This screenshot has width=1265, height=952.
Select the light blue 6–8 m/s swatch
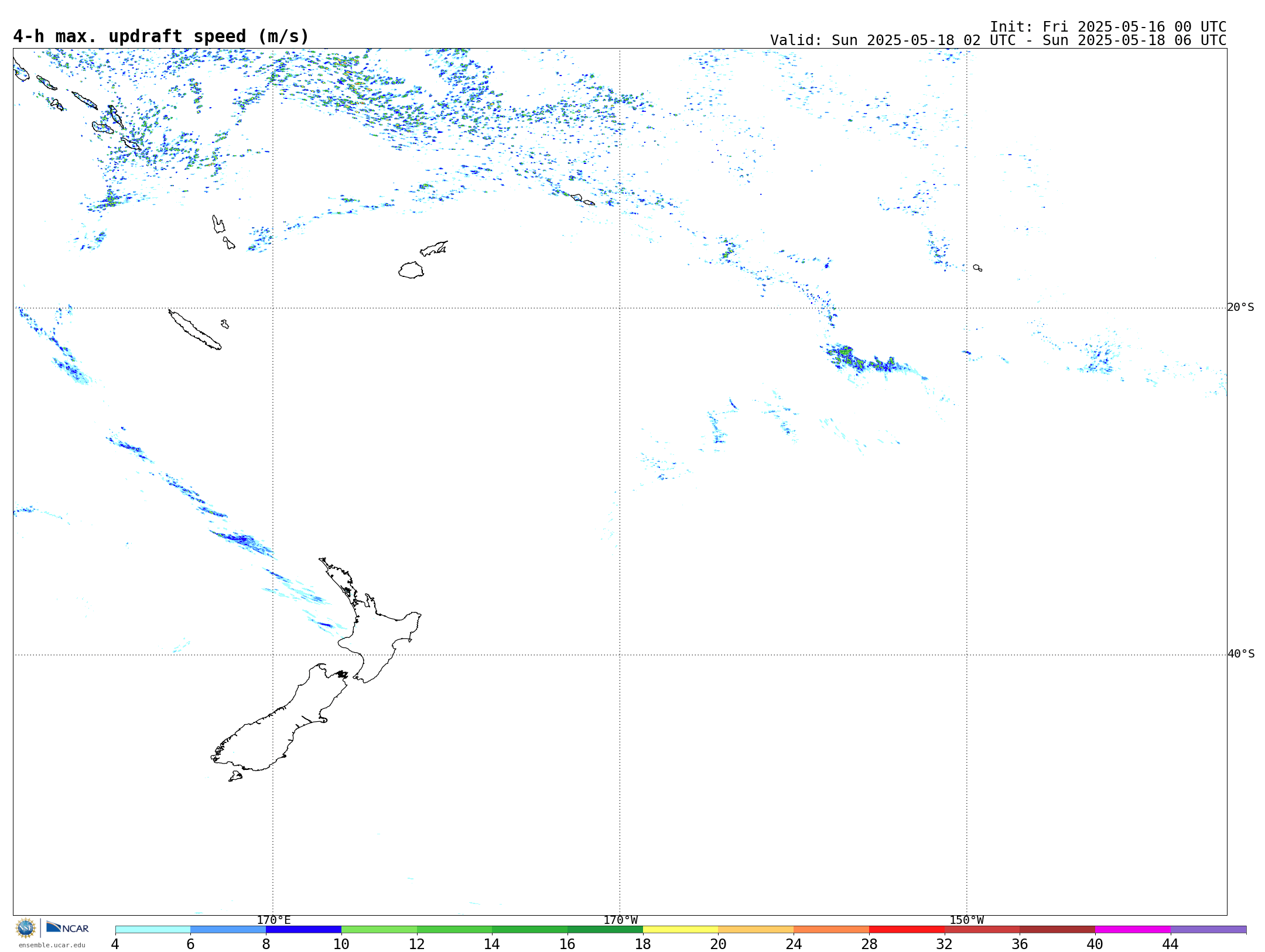point(228,930)
